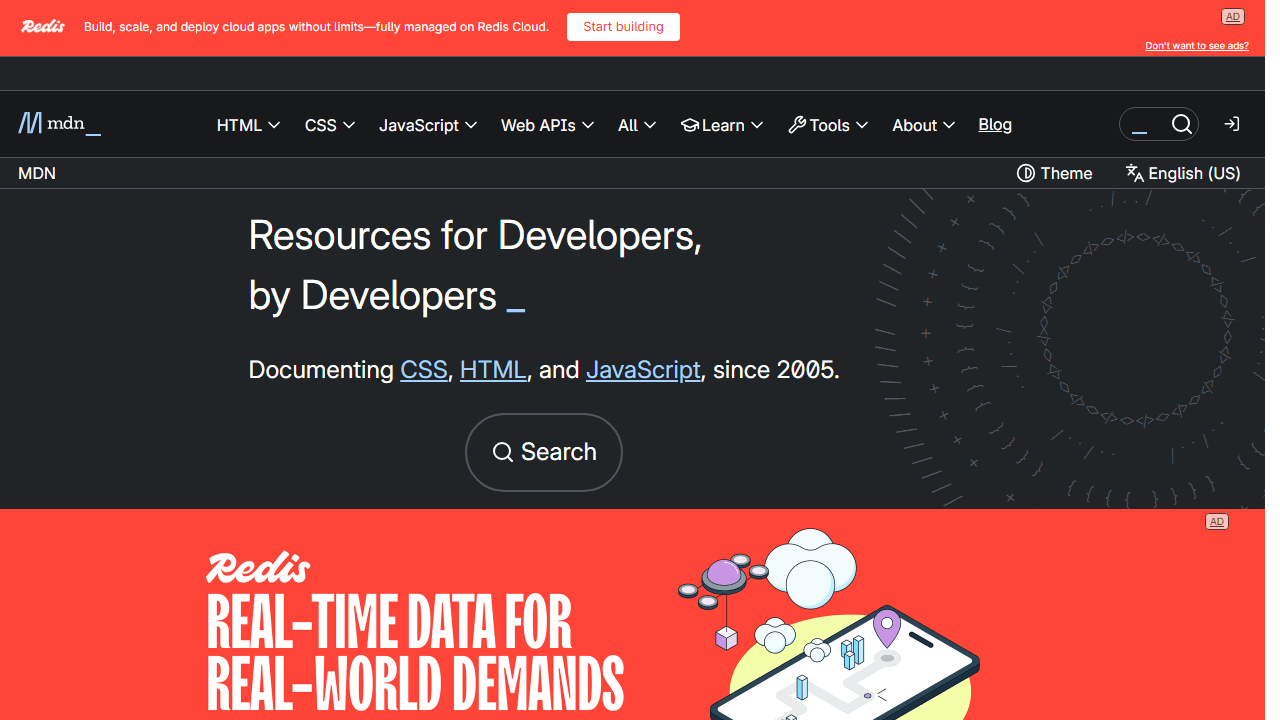Viewport: 1280px width, 720px height.
Task: Open the Theme switcher
Action: tap(1054, 173)
